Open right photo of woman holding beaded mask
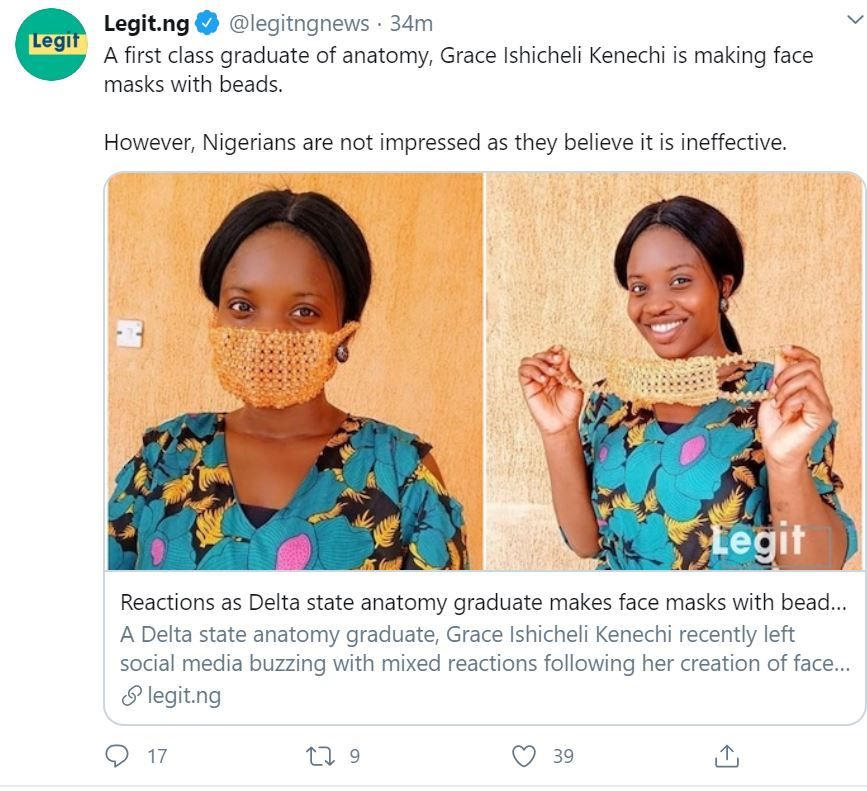The height and width of the screenshot is (791, 867). coord(673,371)
